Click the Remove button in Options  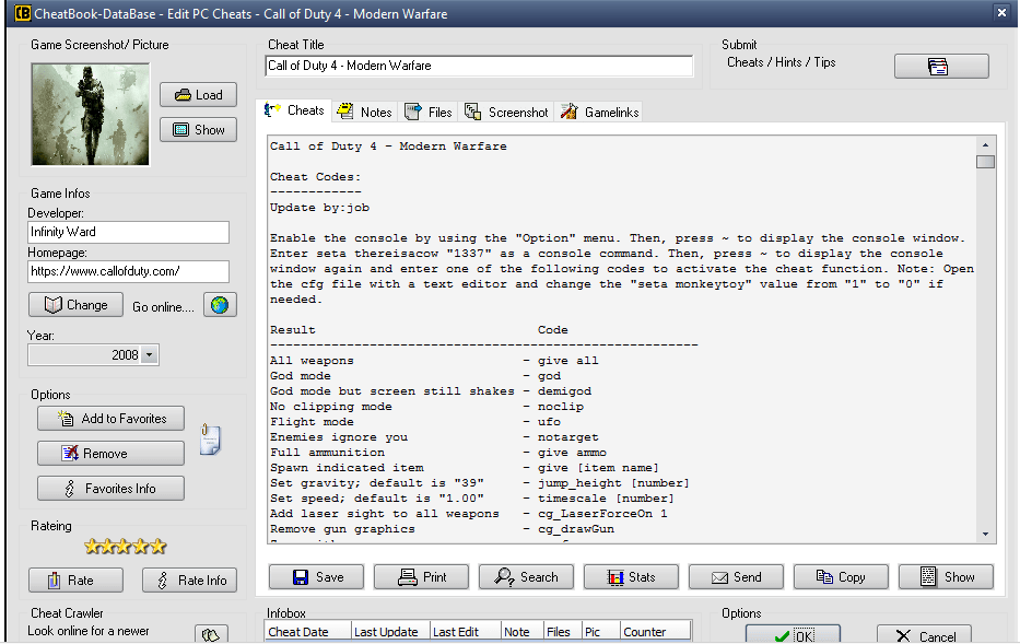point(111,454)
